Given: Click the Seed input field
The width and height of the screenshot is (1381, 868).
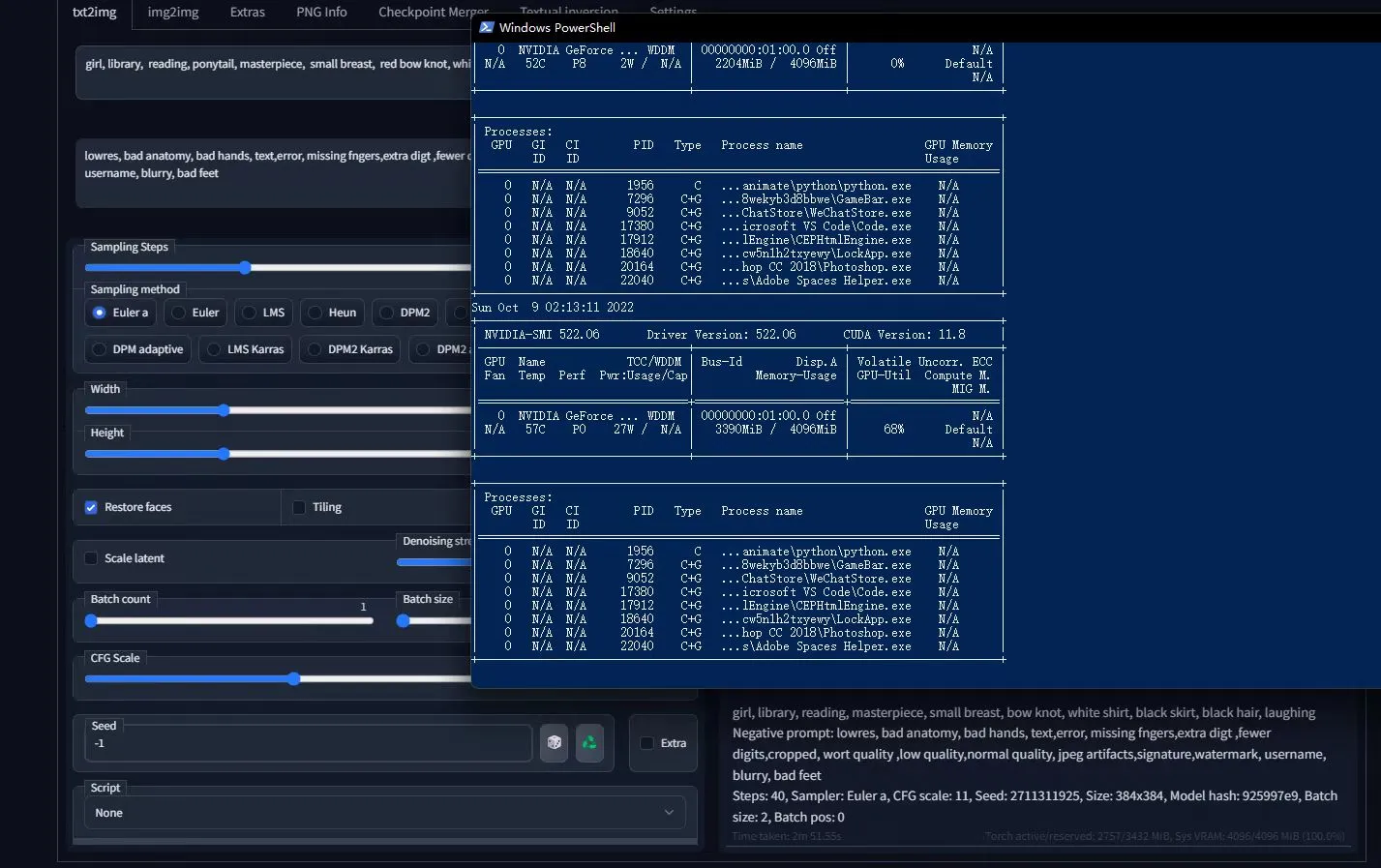Looking at the screenshot, I should (308, 743).
